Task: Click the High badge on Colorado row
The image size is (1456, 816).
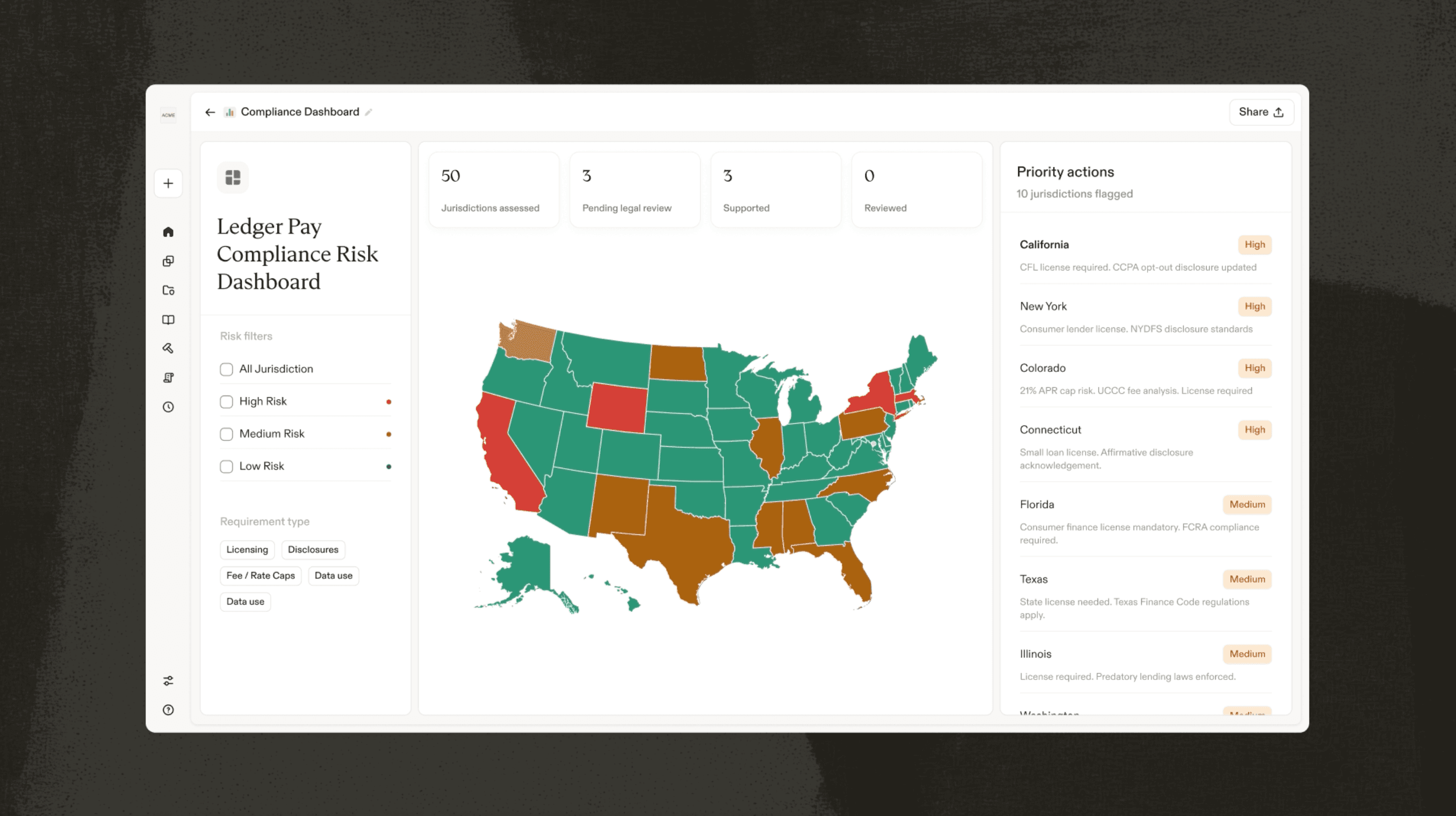Action: click(x=1254, y=368)
